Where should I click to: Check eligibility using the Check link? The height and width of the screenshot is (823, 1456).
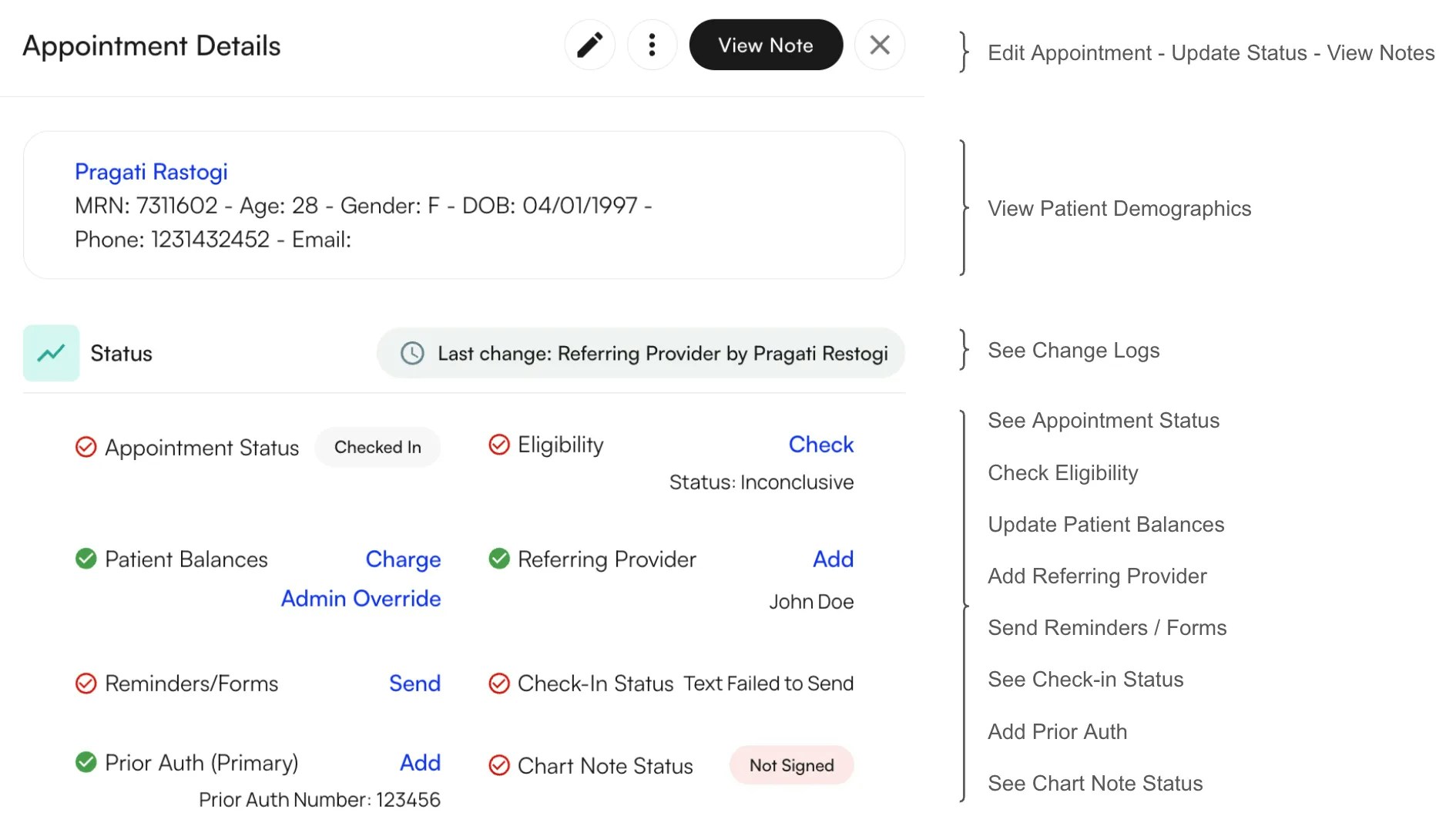click(x=820, y=444)
